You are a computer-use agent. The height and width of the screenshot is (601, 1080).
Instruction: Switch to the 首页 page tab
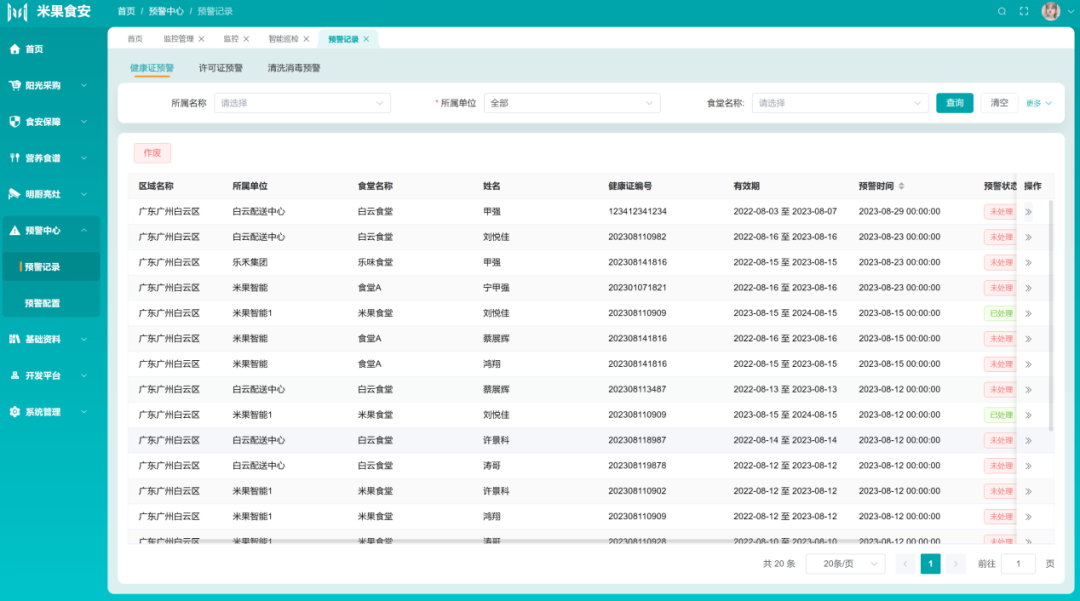click(135, 39)
